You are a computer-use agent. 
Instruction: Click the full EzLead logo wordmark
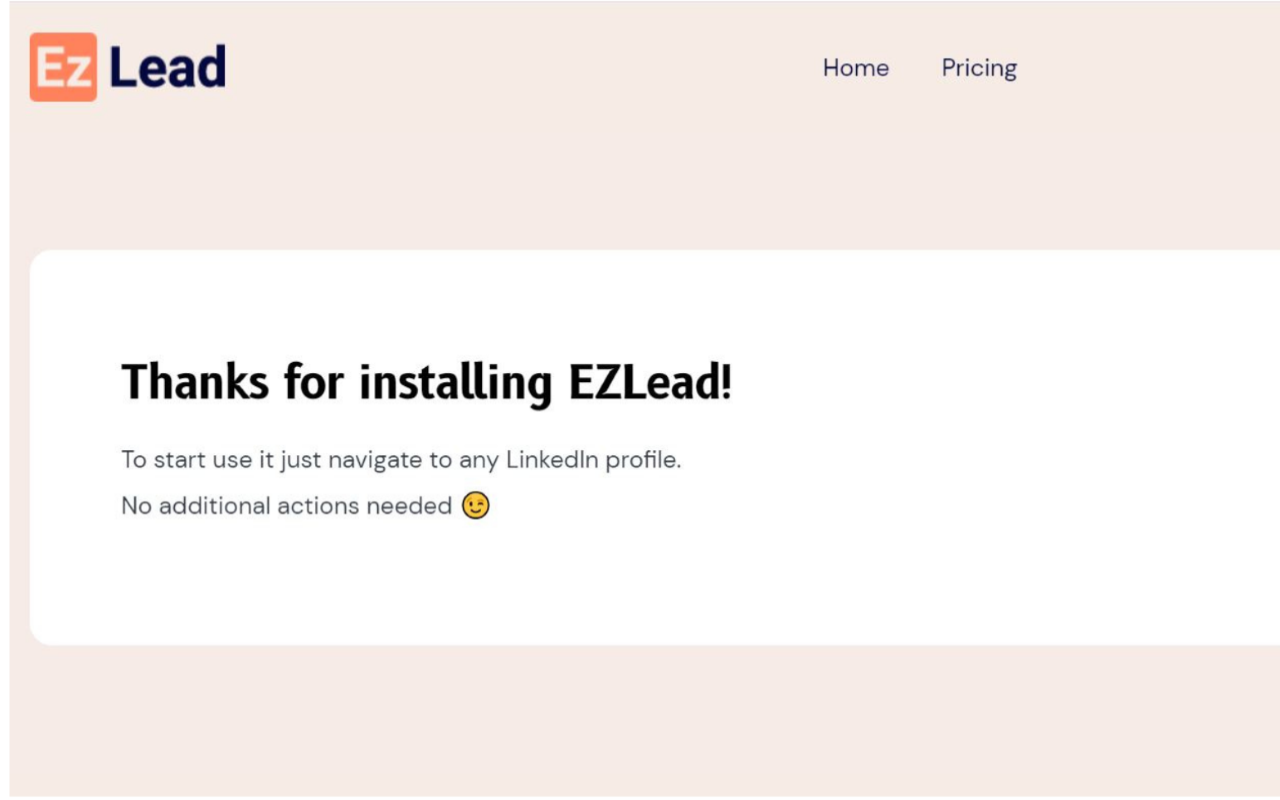coord(127,65)
